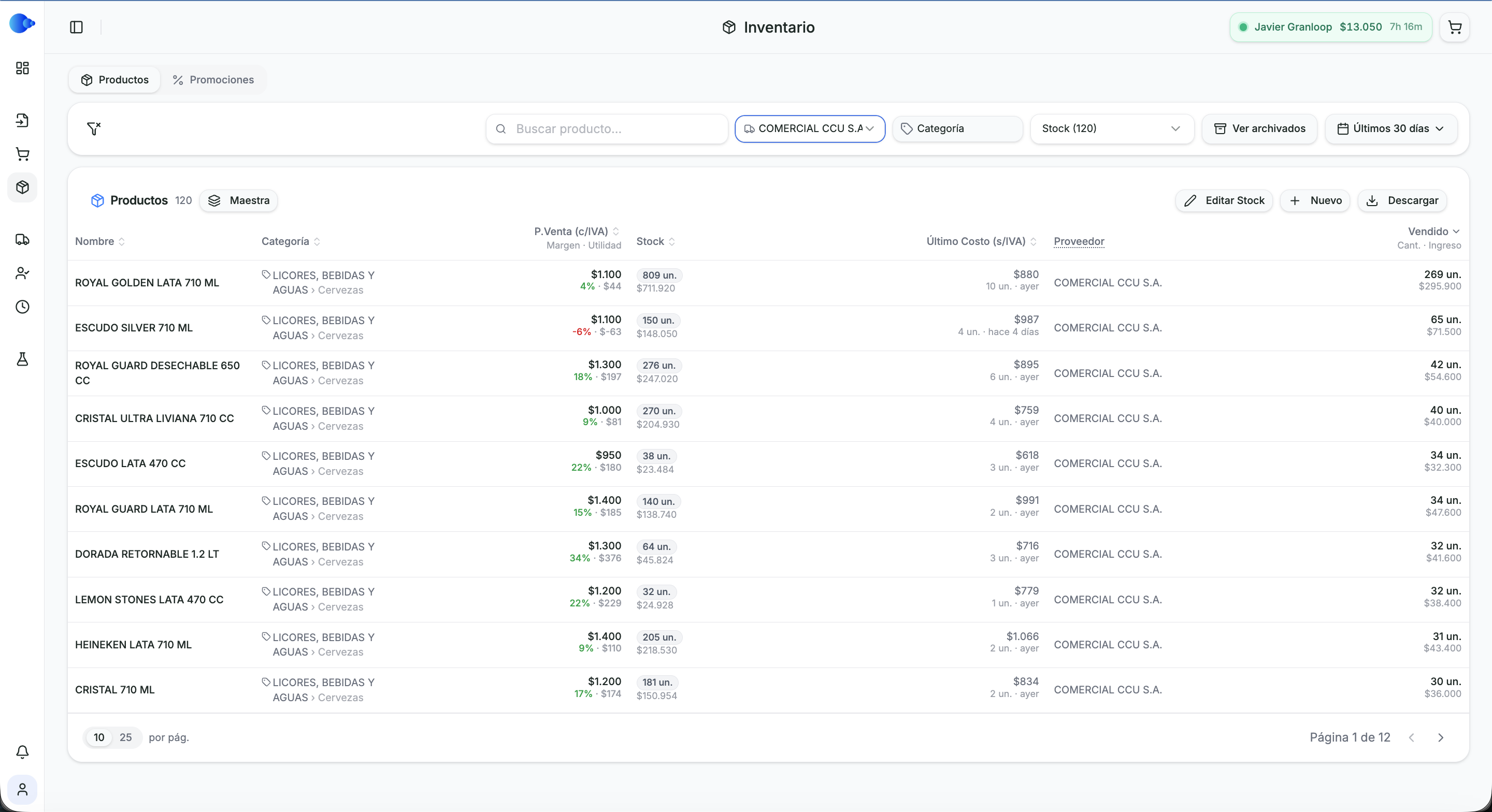The image size is (1492, 812).
Task: Clear filters with the funnel icon
Action: [x=94, y=128]
